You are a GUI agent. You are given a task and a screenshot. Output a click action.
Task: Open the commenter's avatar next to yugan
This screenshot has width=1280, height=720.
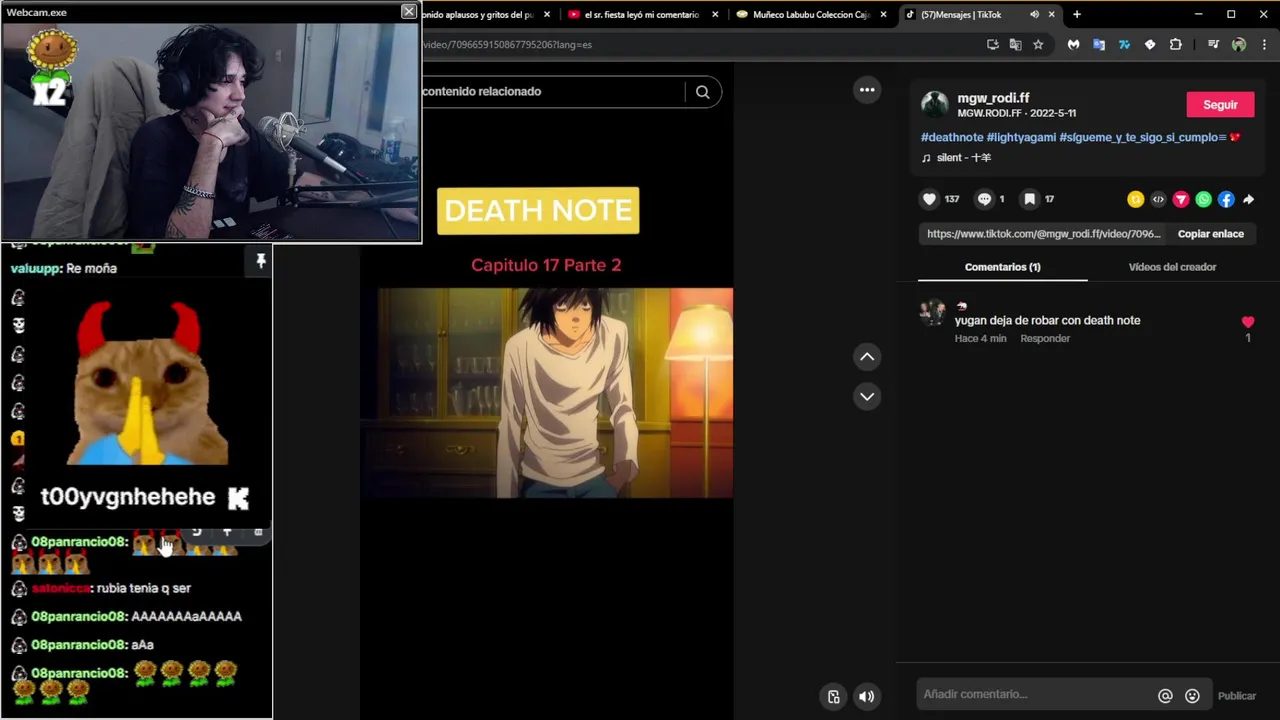[932, 313]
